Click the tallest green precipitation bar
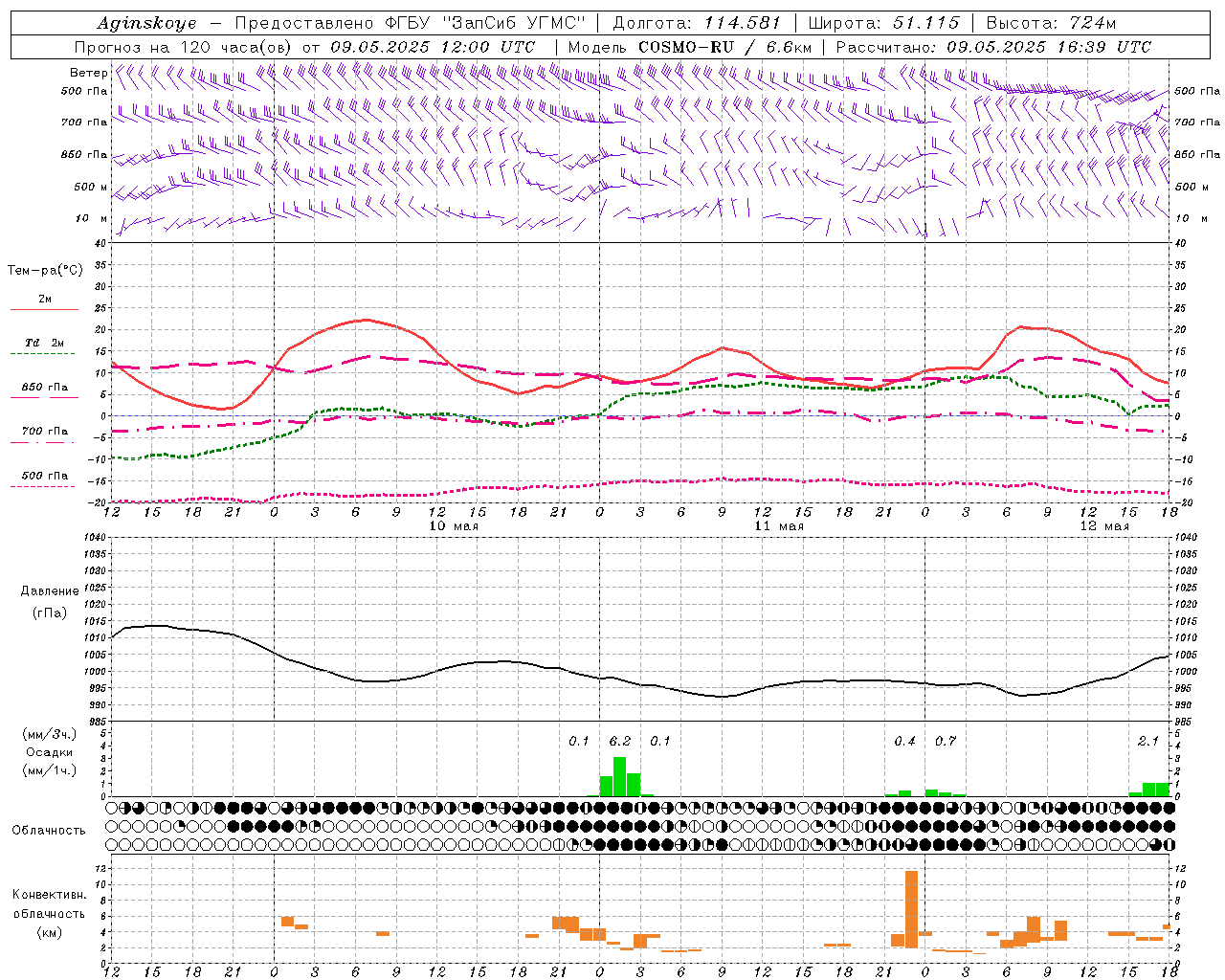 [620, 777]
